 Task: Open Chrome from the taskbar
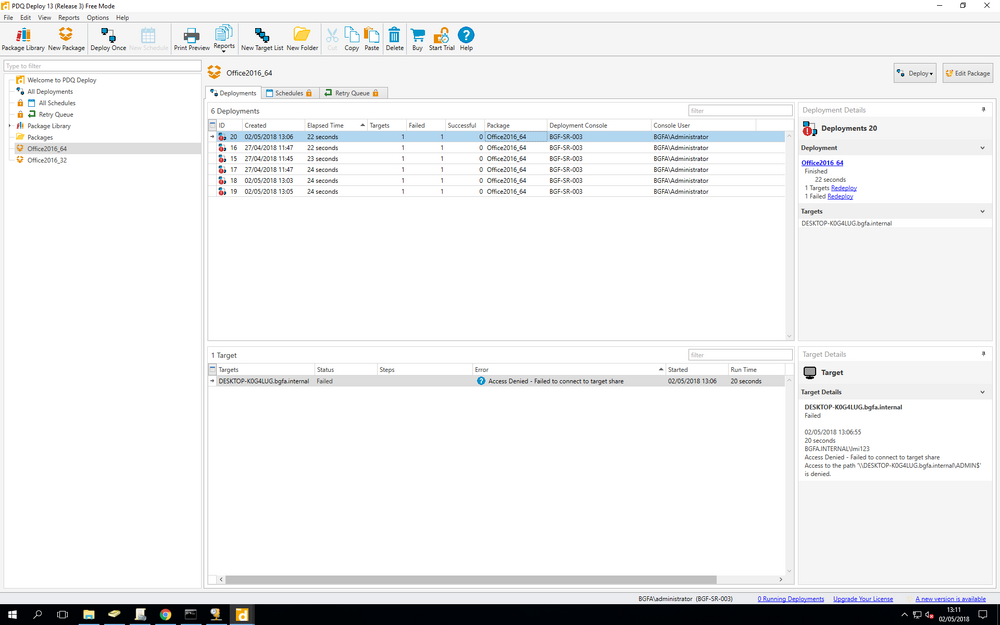coord(165,615)
